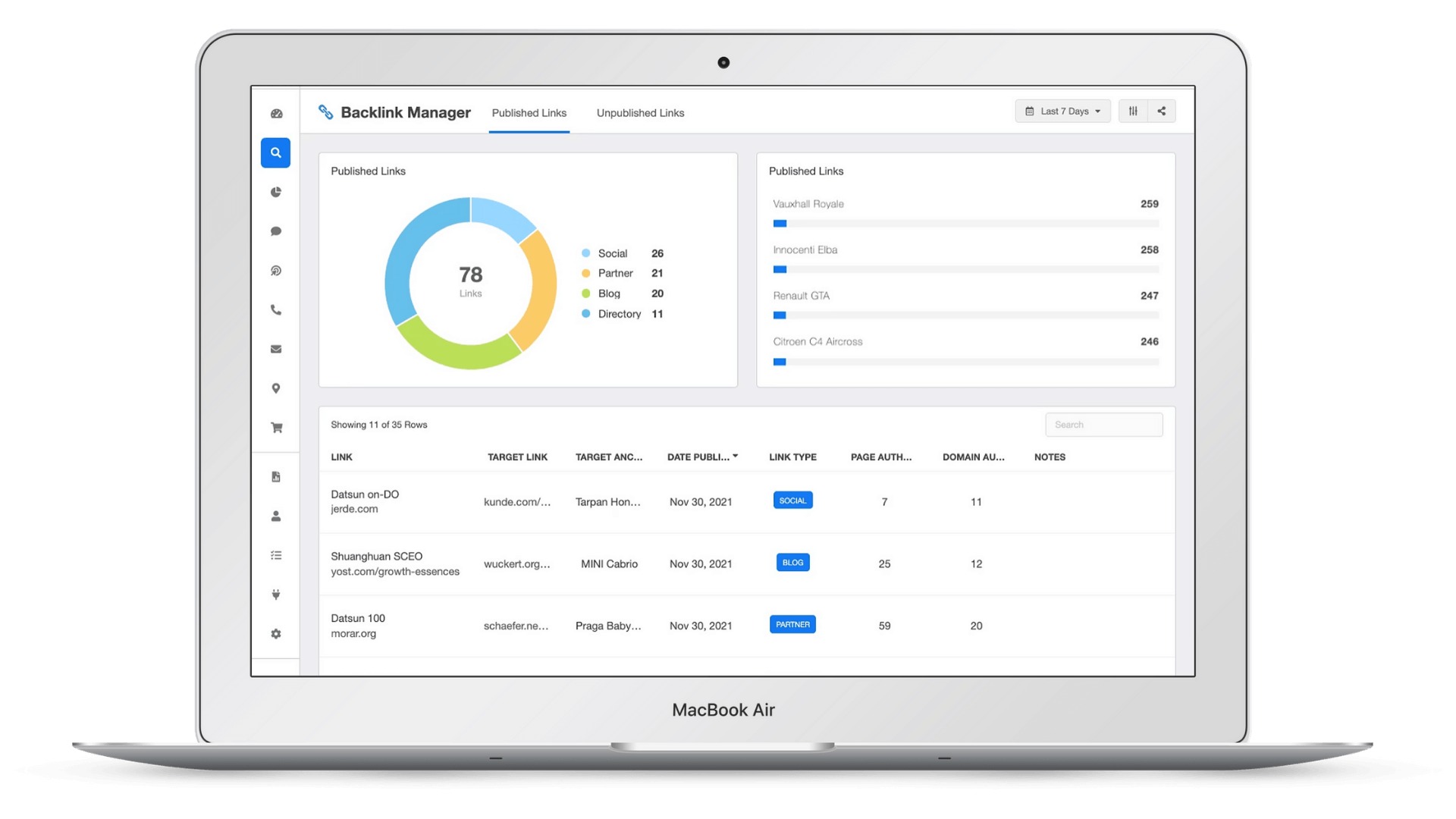
Task: Click the kunde.com/... target link
Action: point(517,502)
